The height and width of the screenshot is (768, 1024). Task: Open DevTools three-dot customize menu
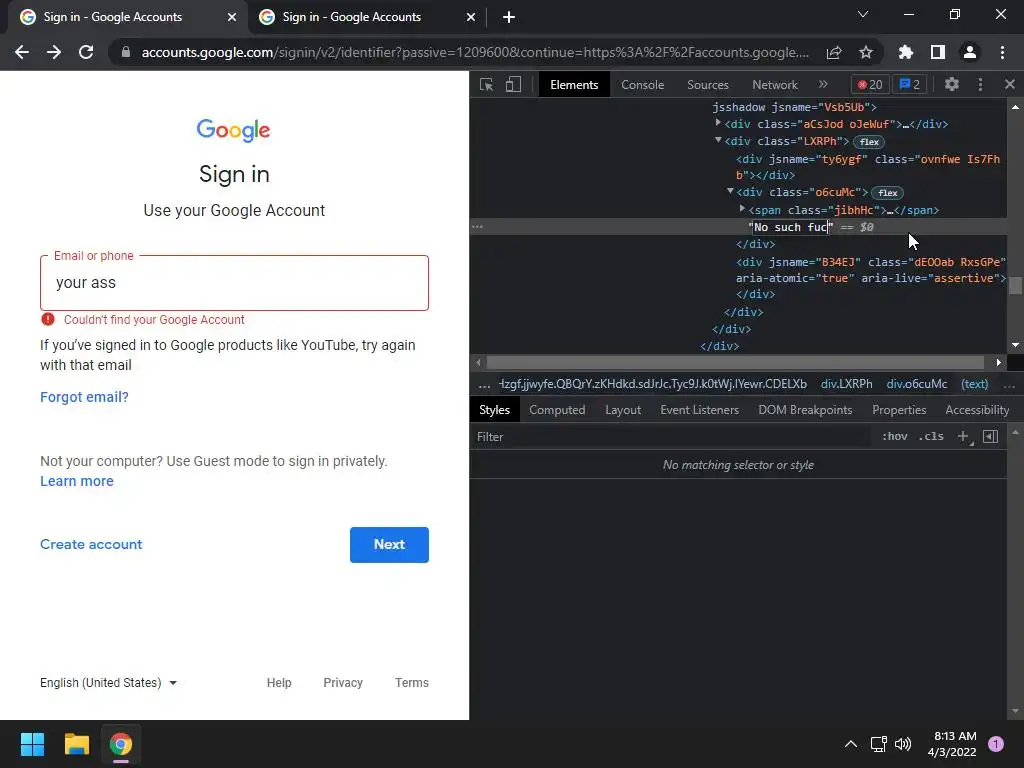(980, 84)
